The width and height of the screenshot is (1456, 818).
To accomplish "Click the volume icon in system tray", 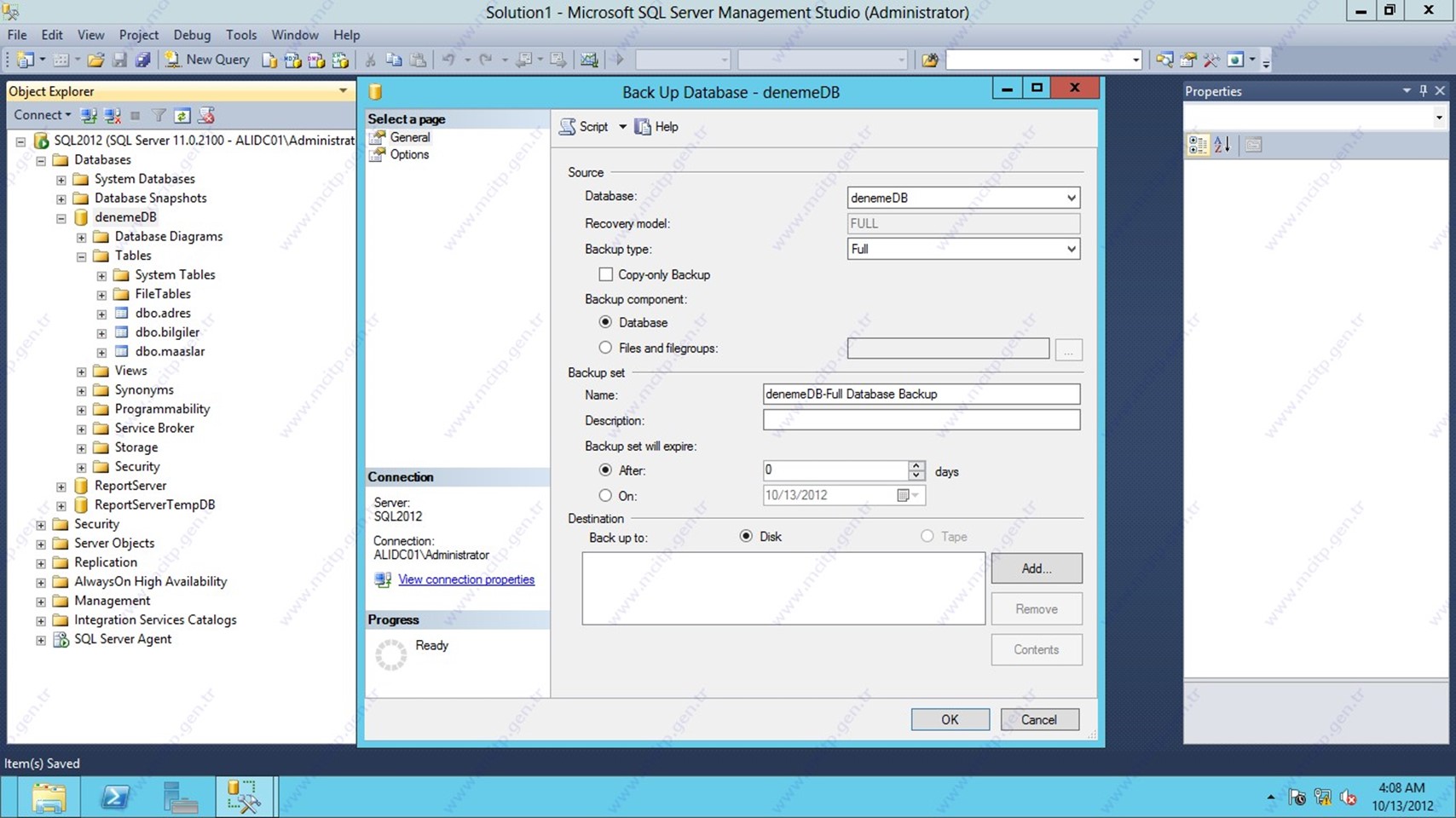I will pyautogui.click(x=1349, y=798).
